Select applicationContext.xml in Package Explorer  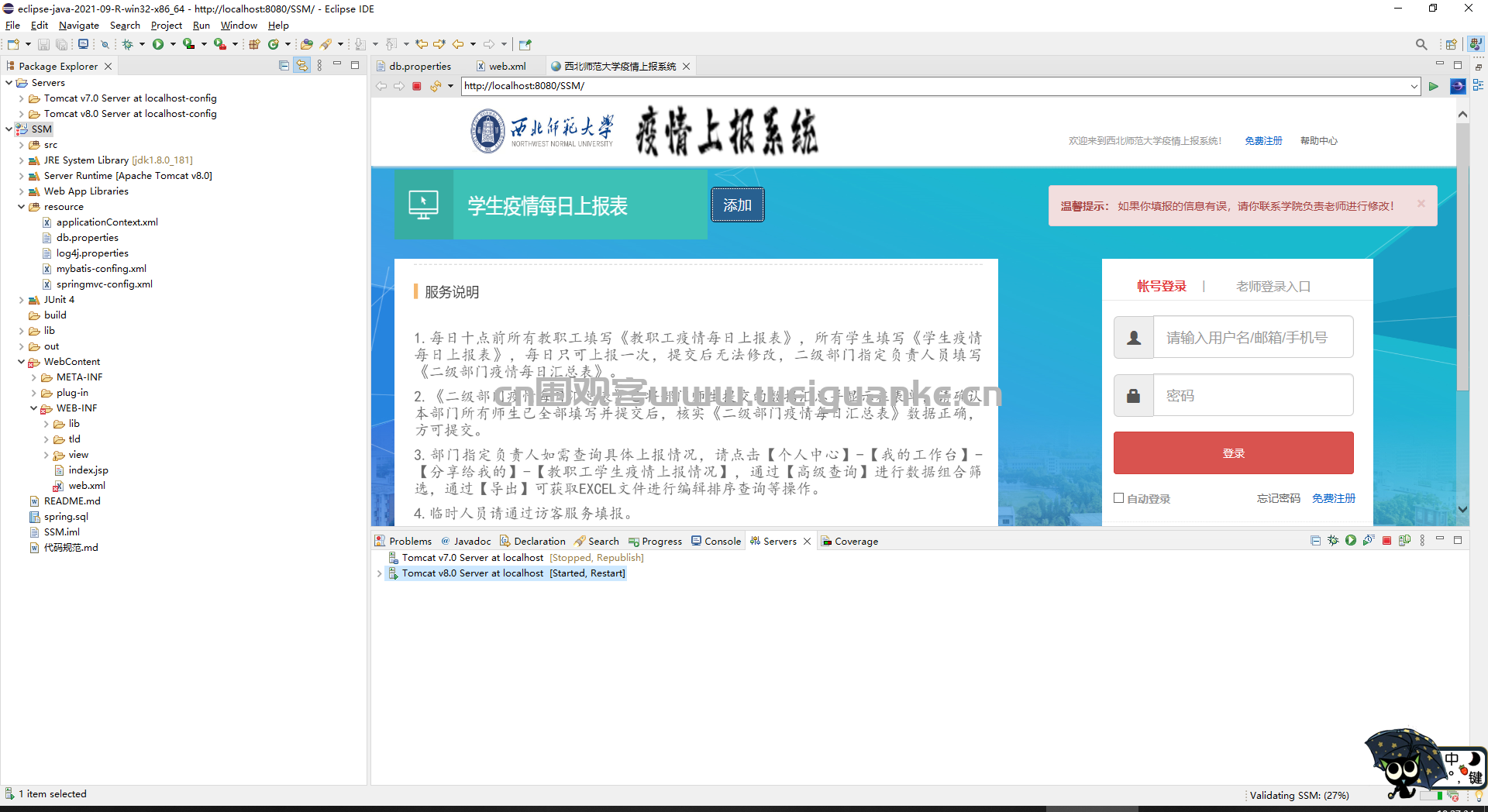point(107,222)
